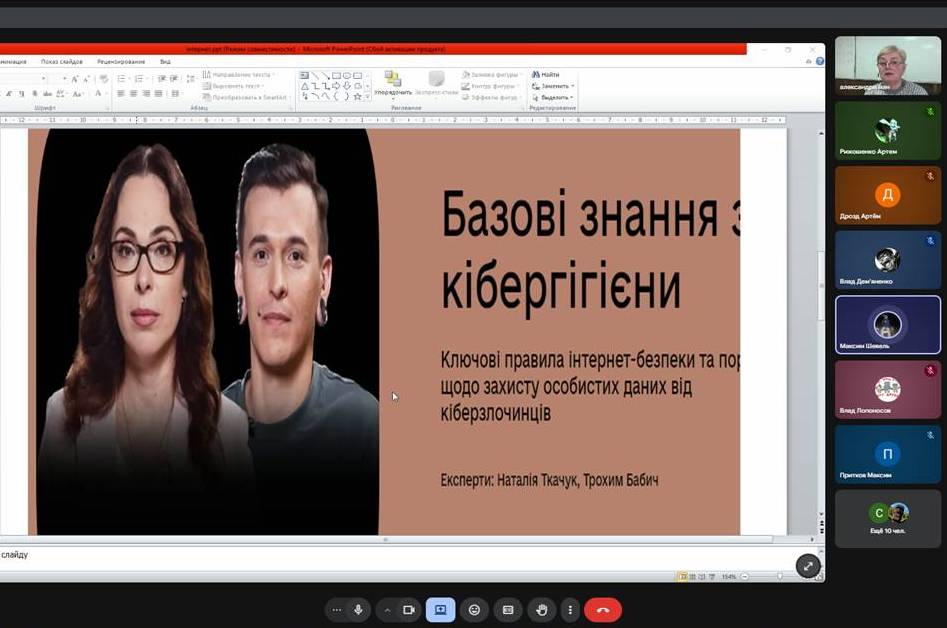Open audio settings dots beside the microphone
The image size is (947, 628).
[x=336, y=610]
